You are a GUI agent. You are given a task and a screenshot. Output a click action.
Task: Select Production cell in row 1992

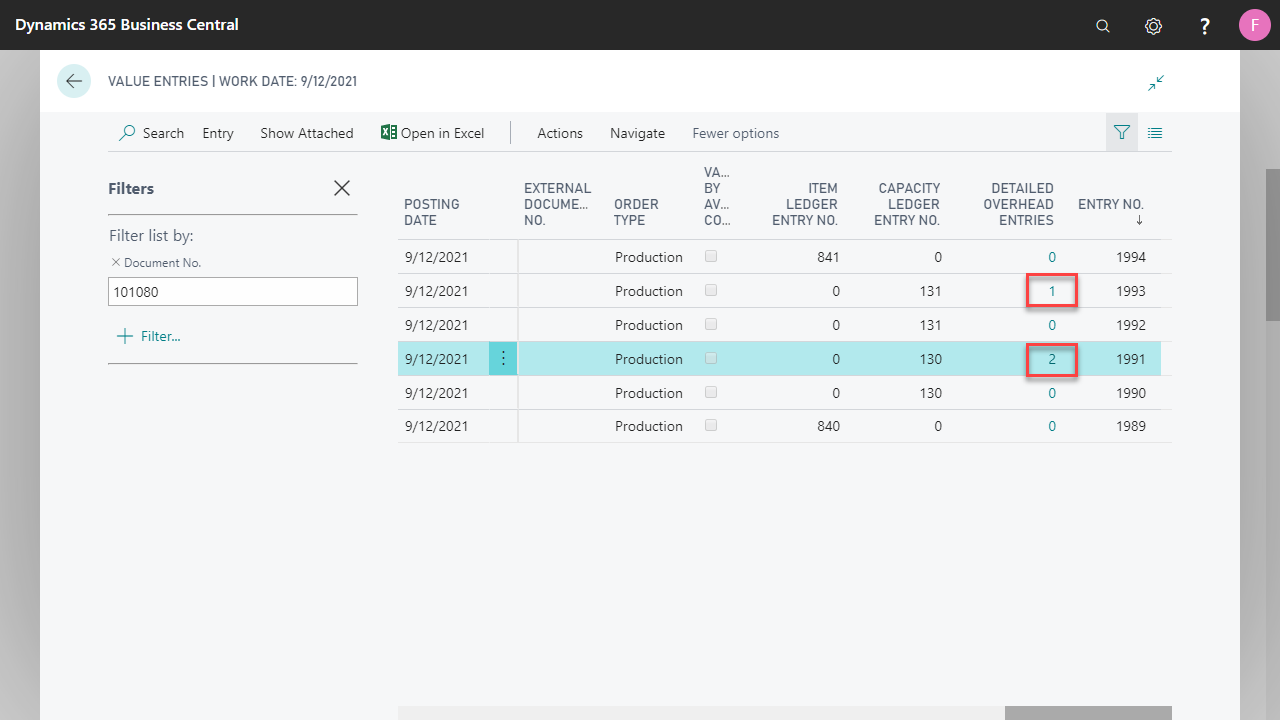[x=649, y=325]
